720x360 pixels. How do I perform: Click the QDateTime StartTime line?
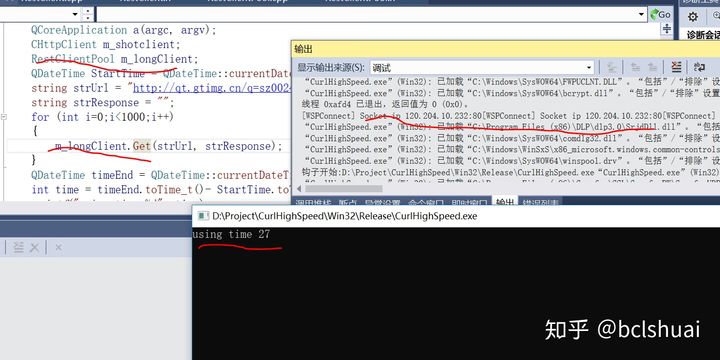pyautogui.click(x=161, y=73)
